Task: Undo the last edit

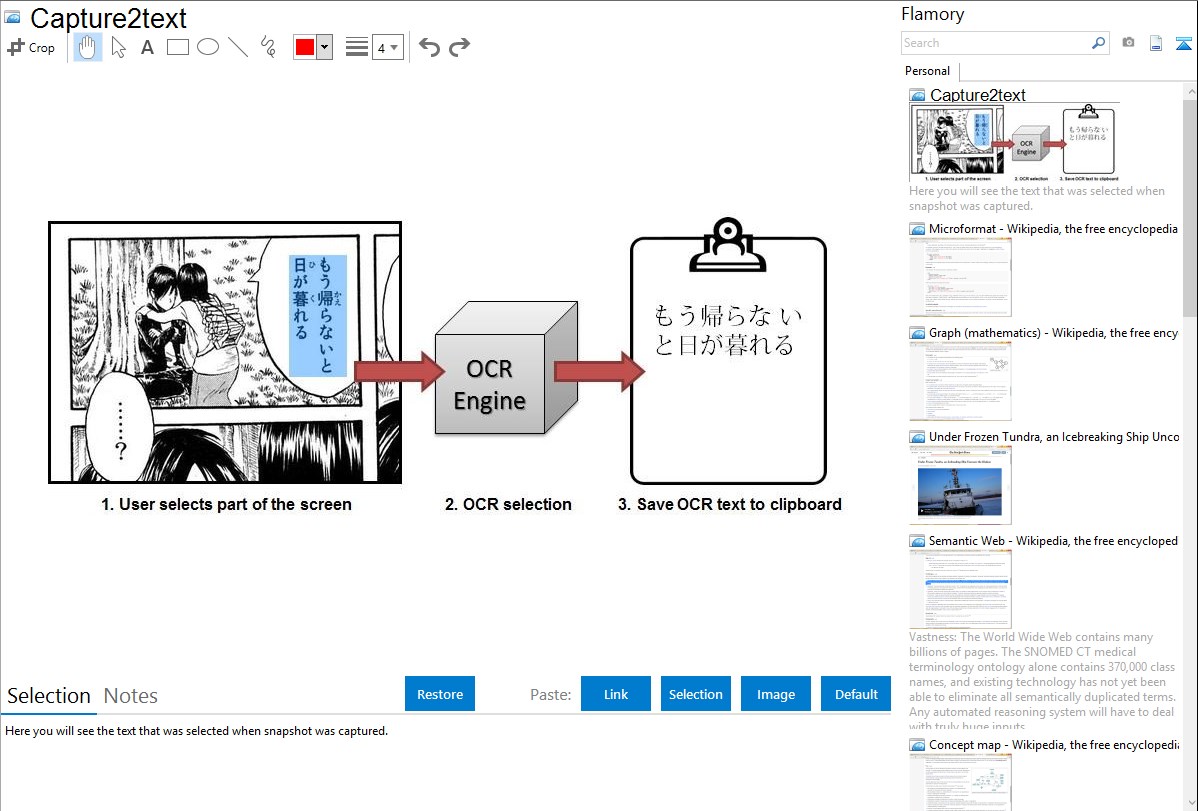Action: coord(429,47)
